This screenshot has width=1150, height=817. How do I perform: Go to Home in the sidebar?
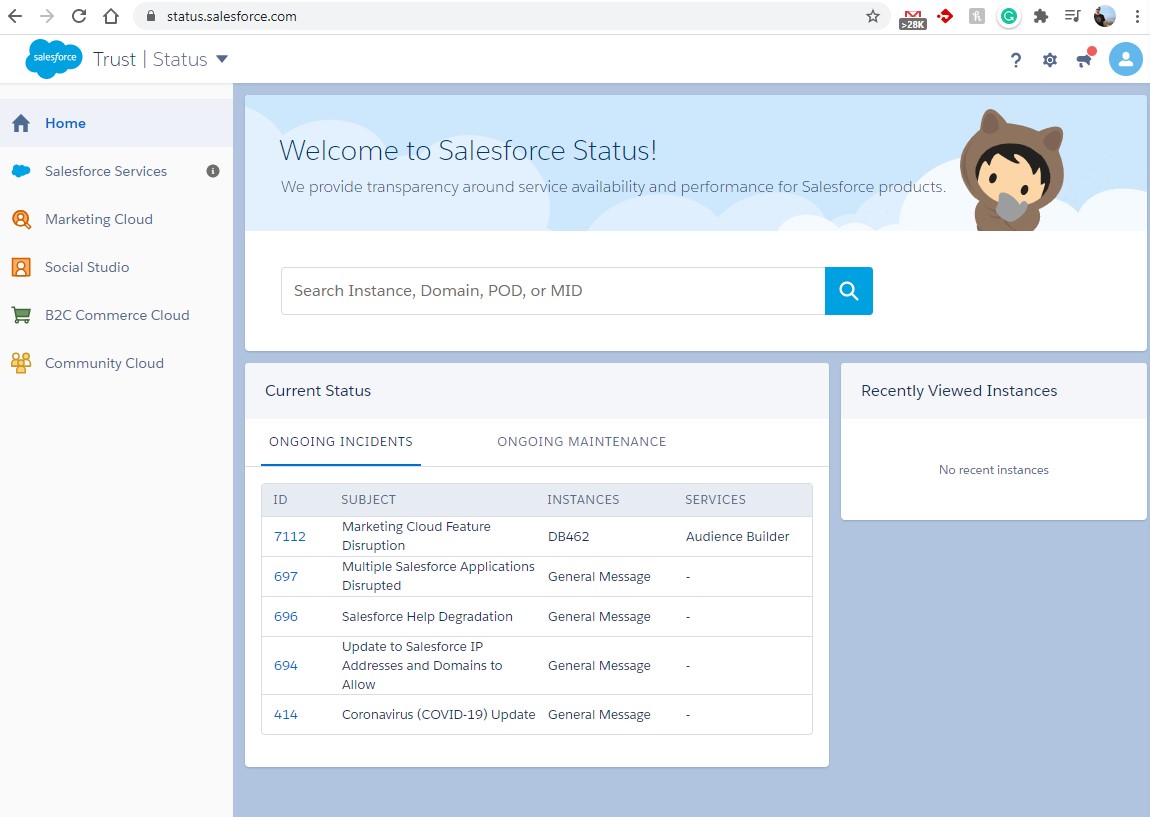pyautogui.click(x=65, y=123)
